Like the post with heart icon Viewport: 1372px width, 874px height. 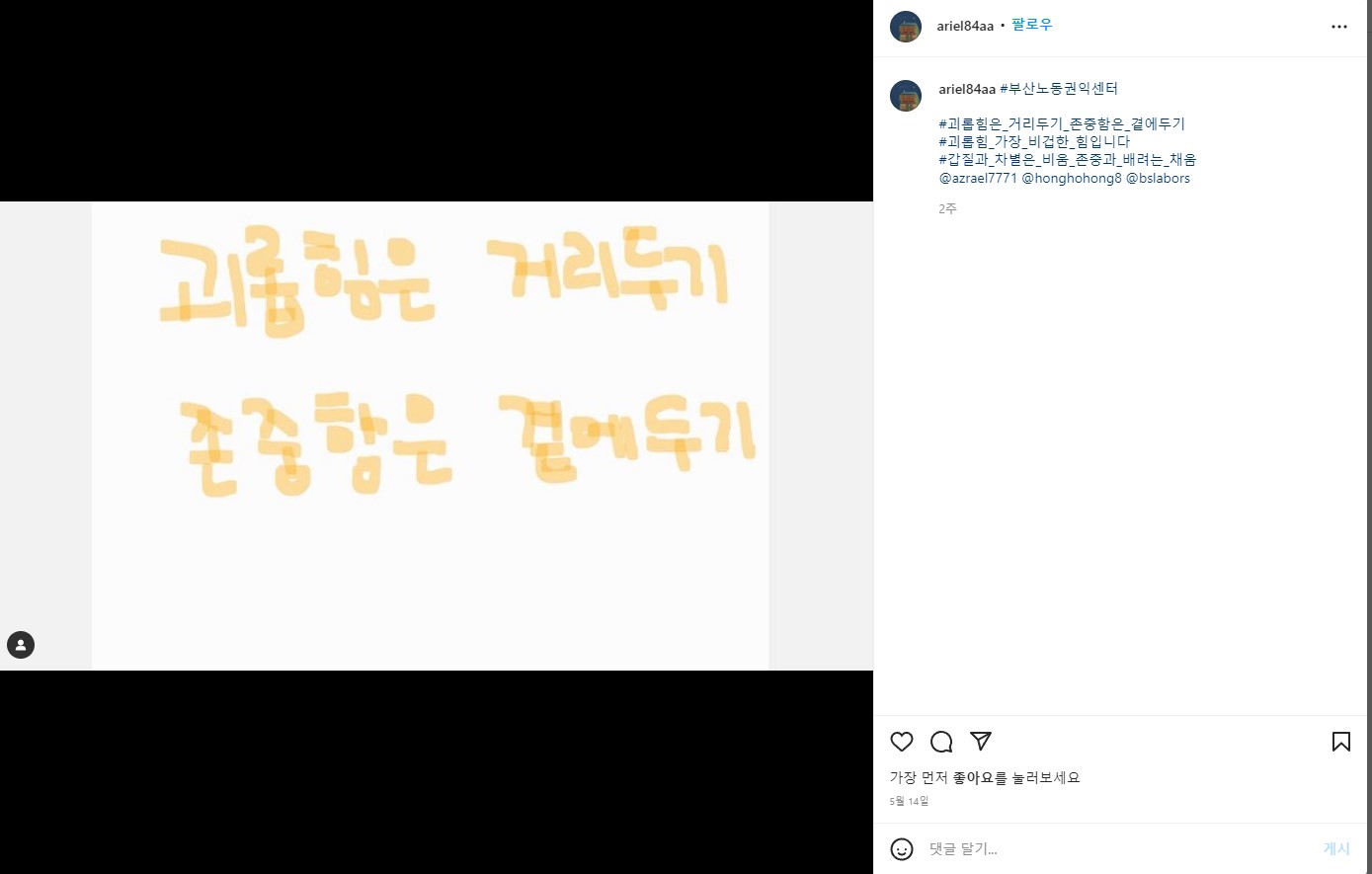902,742
